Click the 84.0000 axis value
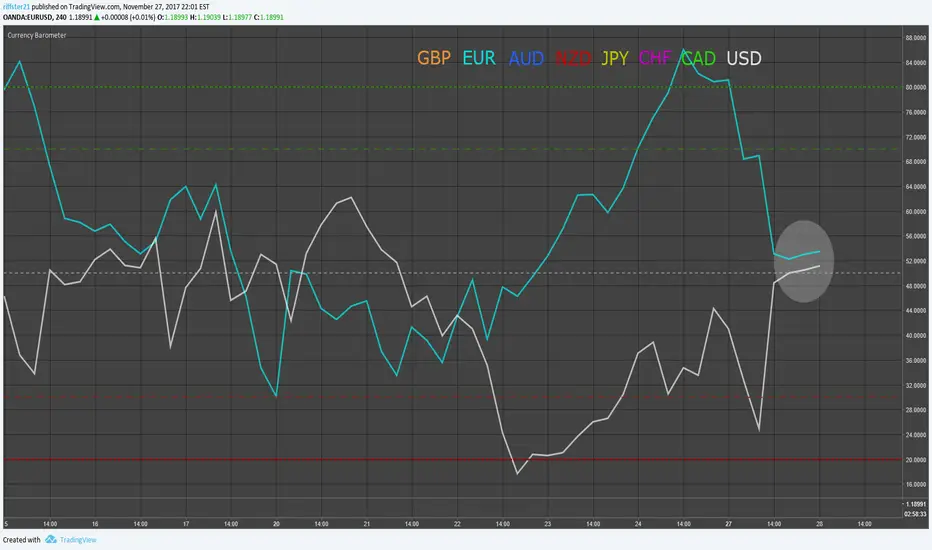Screen dimensions: 932x550 915,62
